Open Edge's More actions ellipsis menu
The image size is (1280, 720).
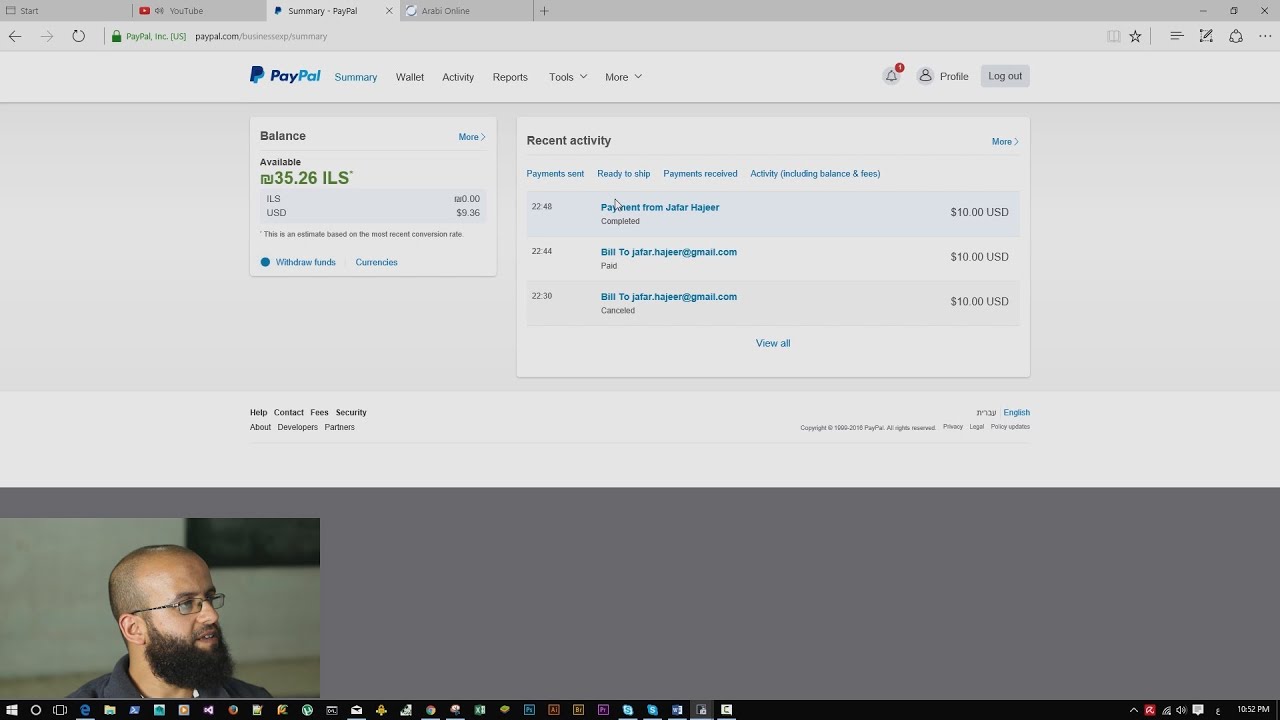pyautogui.click(x=1265, y=36)
